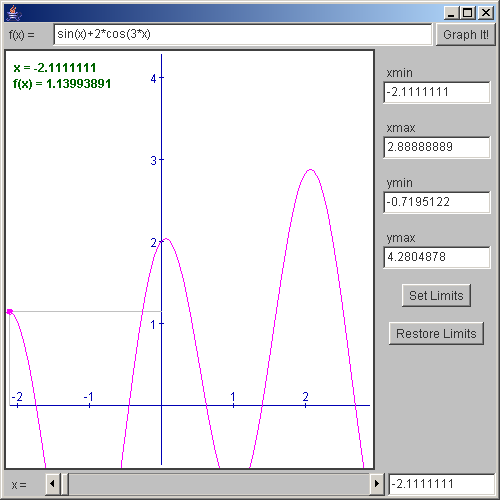Screen dimensions: 500x500
Task: Click the x value field at the bottom
Action: click(442, 484)
